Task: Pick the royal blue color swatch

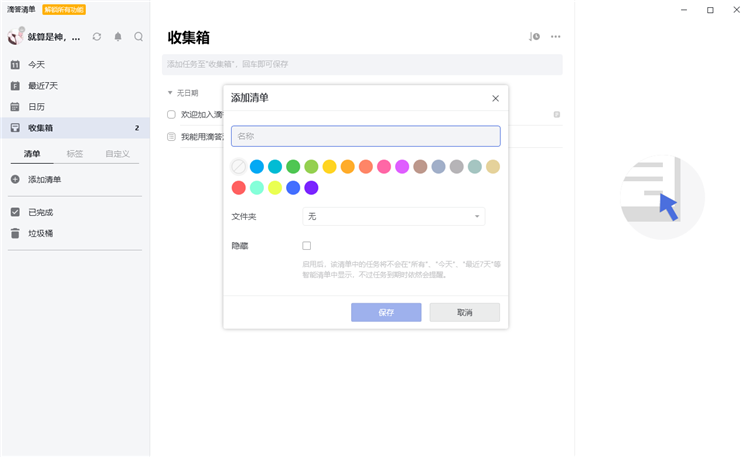Action: click(293, 188)
